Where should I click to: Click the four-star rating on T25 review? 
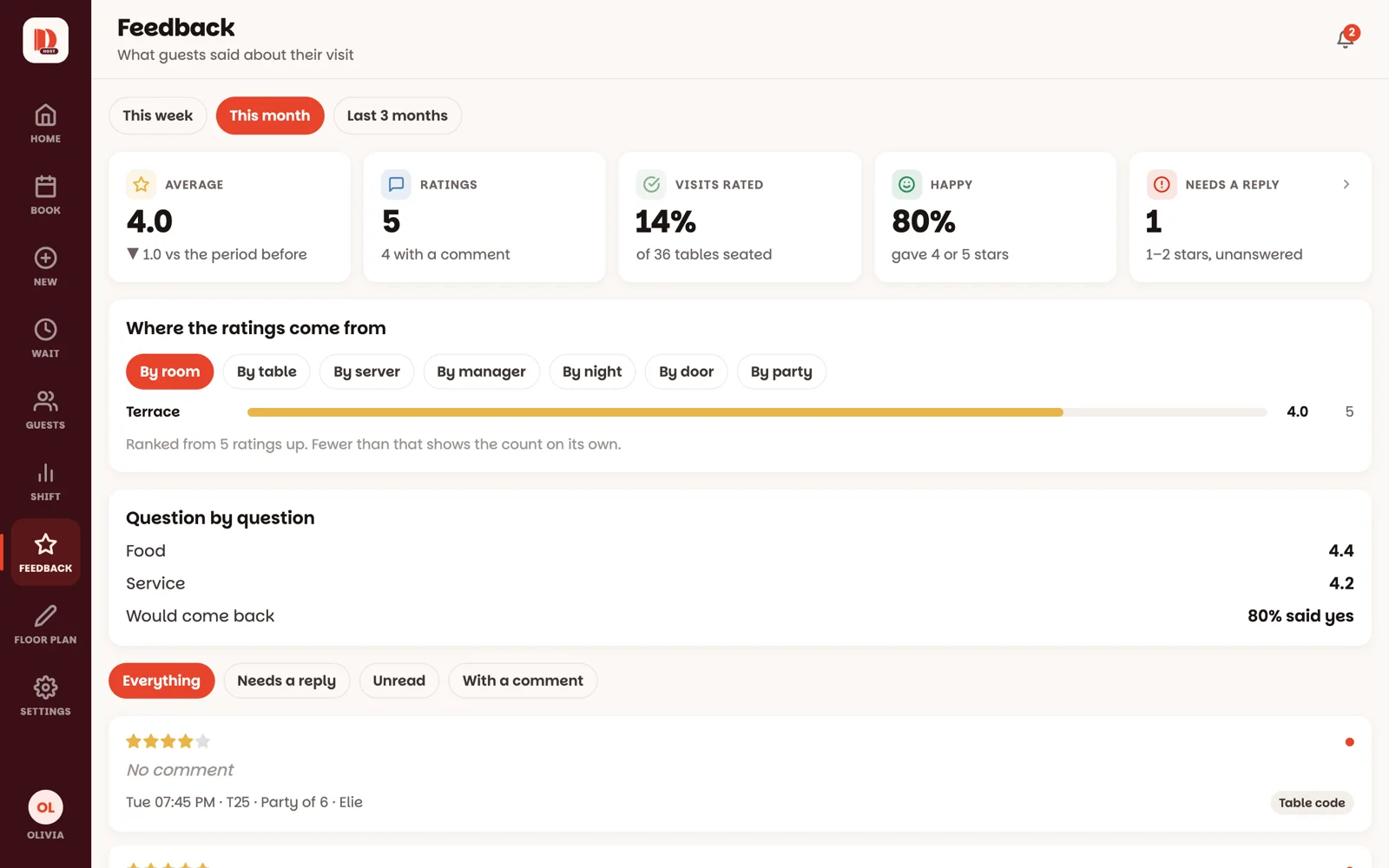point(168,741)
